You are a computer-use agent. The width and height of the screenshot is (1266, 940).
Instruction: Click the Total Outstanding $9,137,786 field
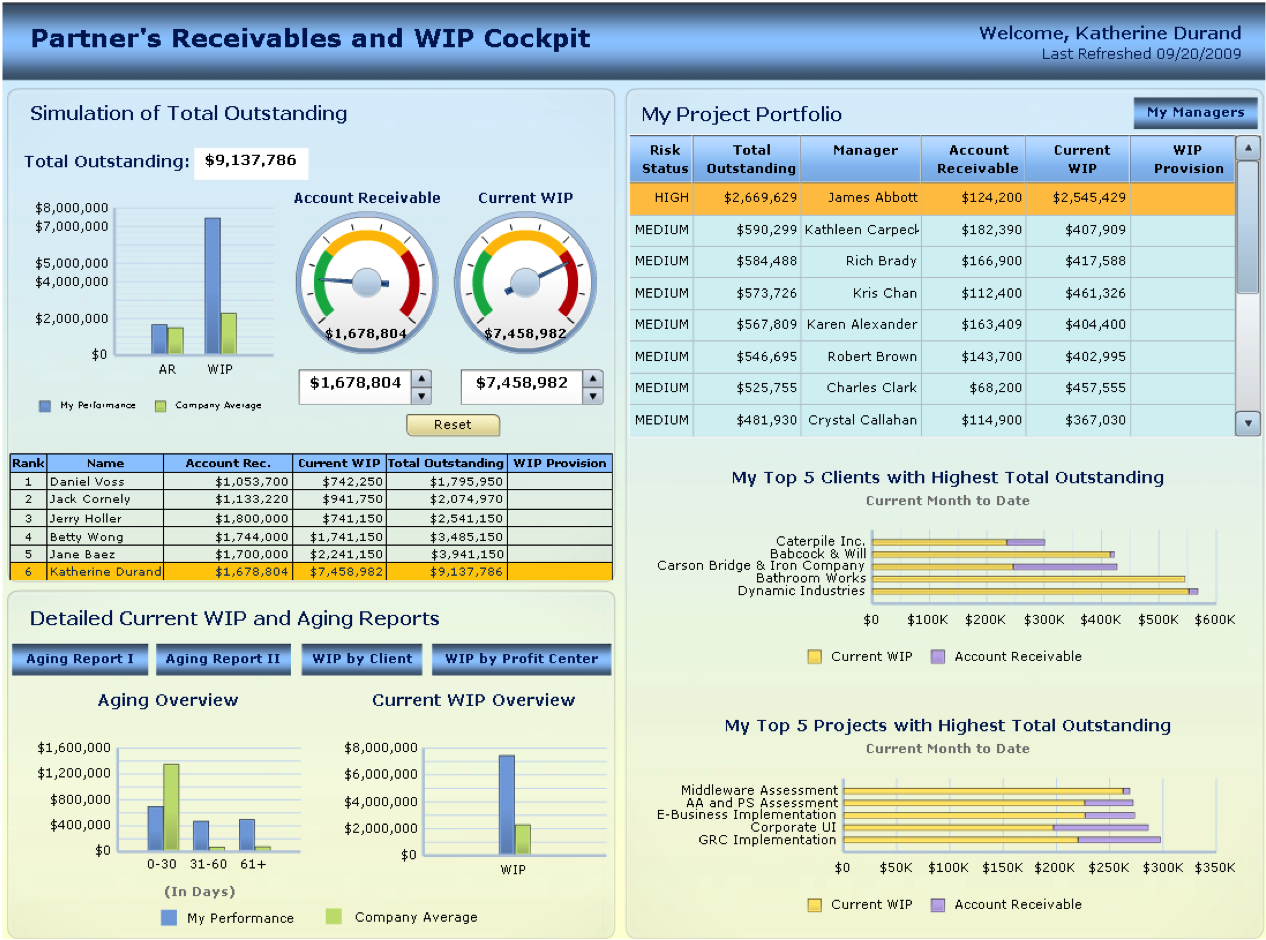(x=251, y=163)
